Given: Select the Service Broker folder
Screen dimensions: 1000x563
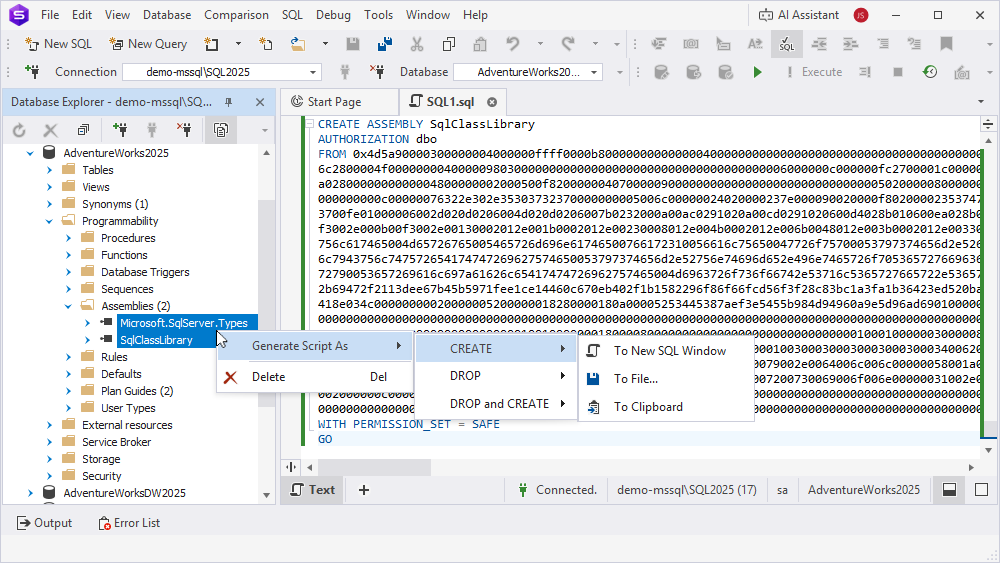Looking at the screenshot, I should click(116, 442).
